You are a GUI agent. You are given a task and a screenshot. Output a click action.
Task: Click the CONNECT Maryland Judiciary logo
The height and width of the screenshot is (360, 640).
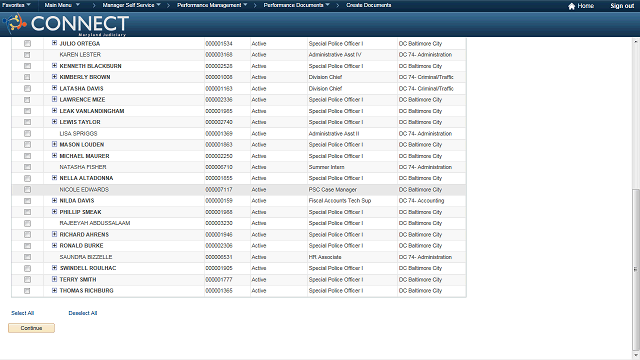[x=66, y=24]
